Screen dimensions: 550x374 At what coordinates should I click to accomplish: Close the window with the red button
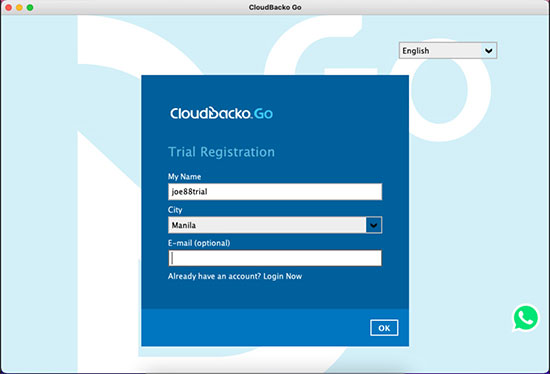tap(8, 7)
